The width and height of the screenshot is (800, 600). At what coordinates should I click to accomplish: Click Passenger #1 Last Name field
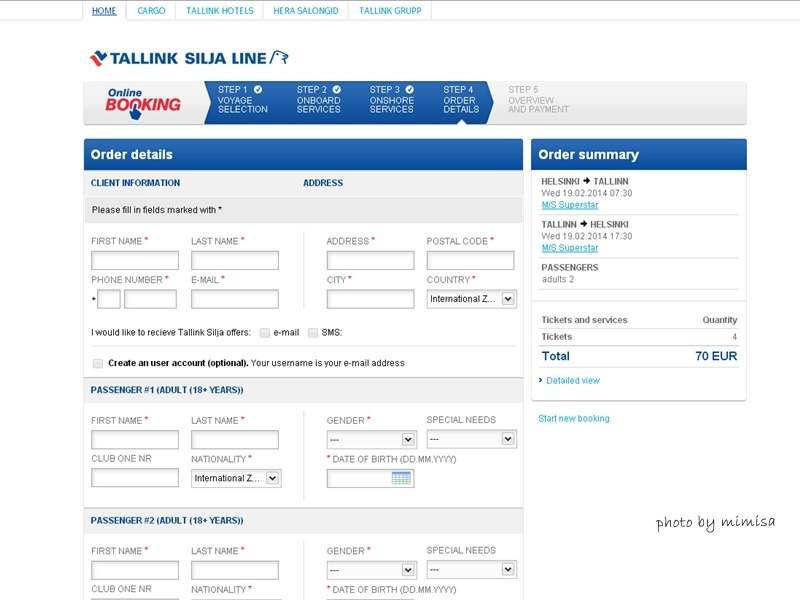pyautogui.click(x=235, y=439)
